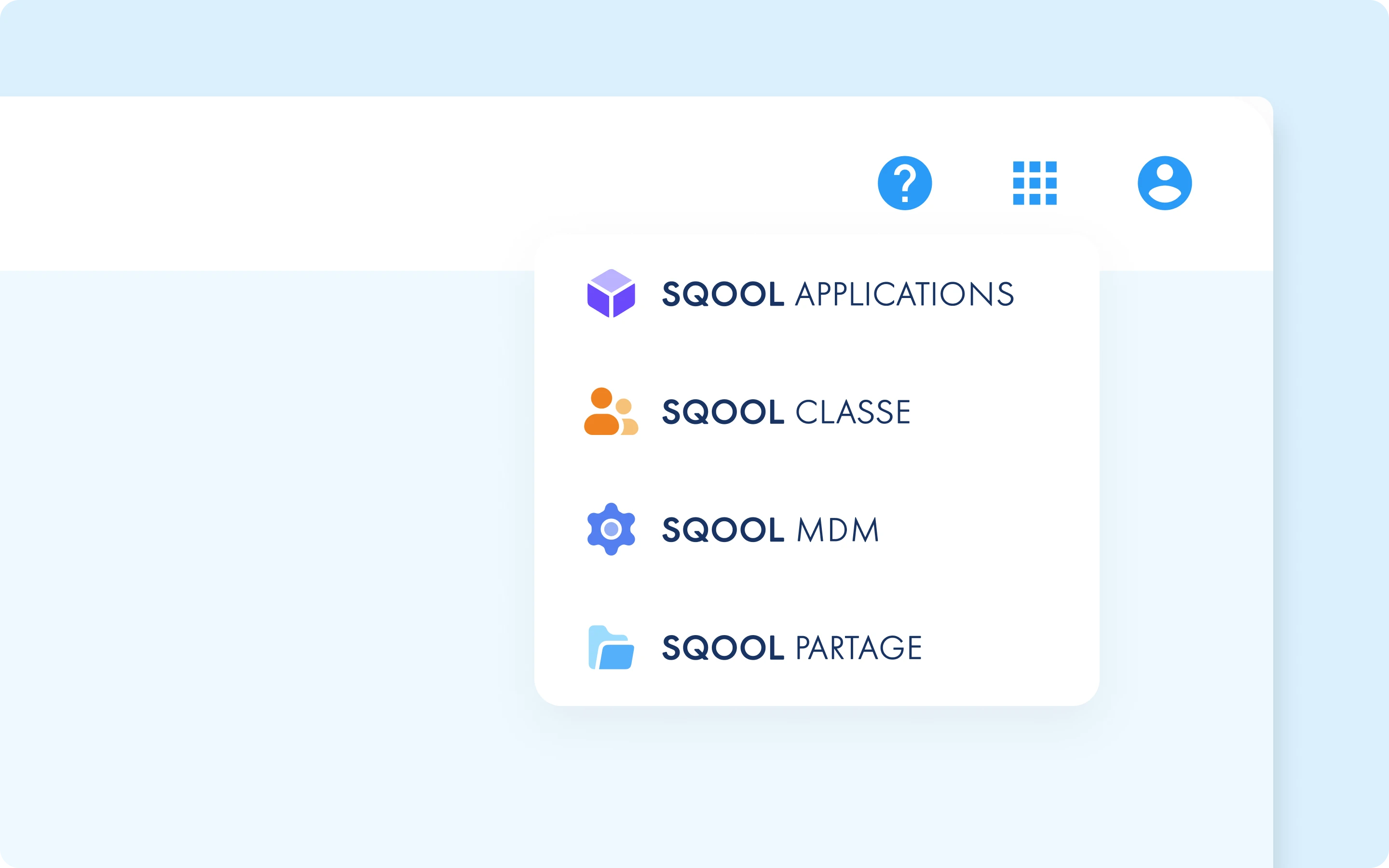Viewport: 1389px width, 868px height.
Task: Expand the account options dropdown
Action: pyautogui.click(x=1165, y=183)
